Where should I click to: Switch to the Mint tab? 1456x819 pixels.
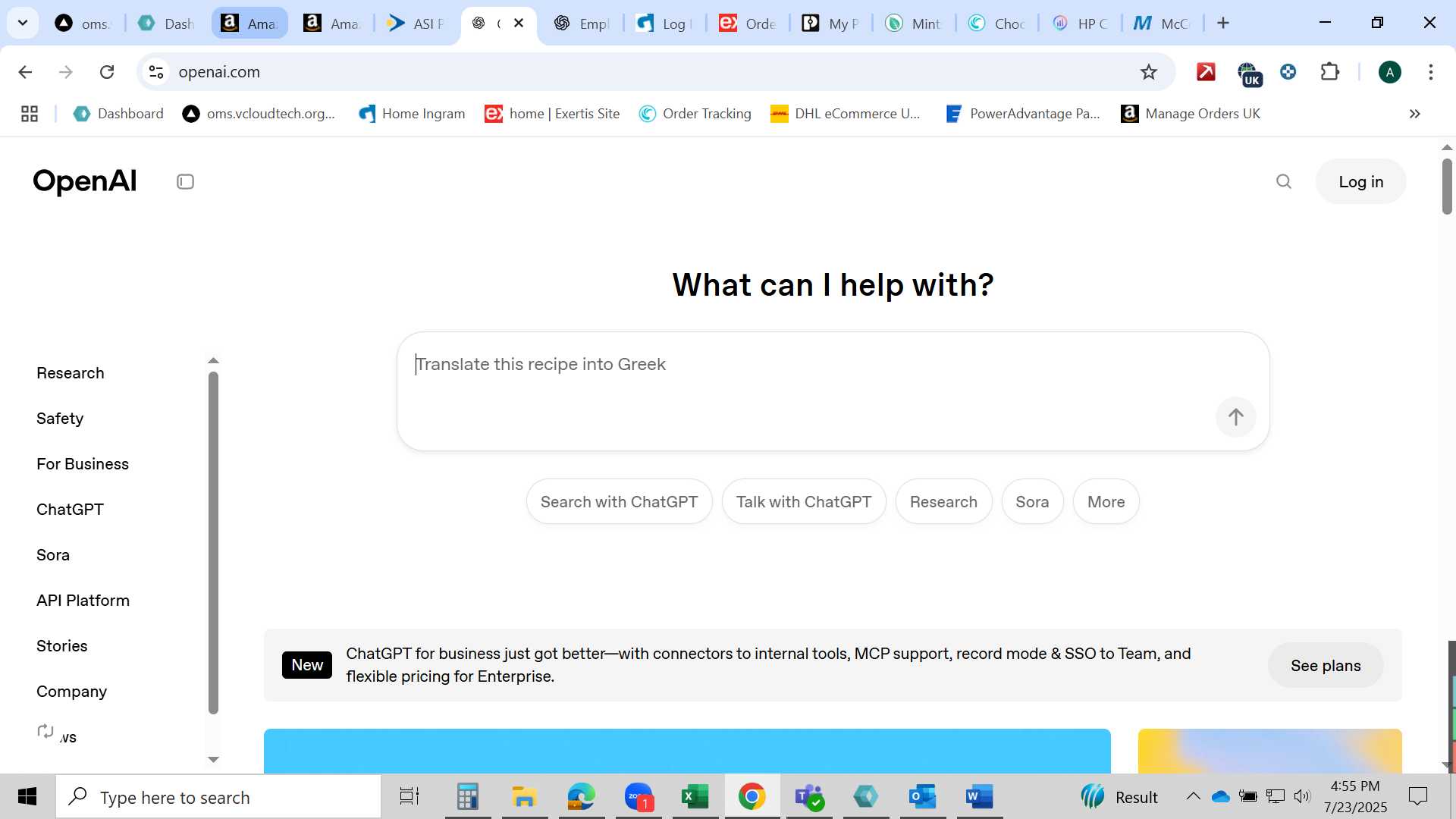pos(914,24)
